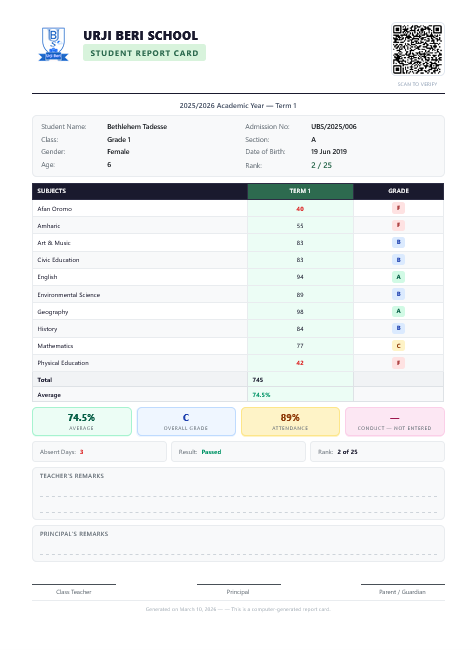Image resolution: width=476 pixels, height=651 pixels.
Task: Click the F grade badge for Amharic
Action: tap(398, 225)
